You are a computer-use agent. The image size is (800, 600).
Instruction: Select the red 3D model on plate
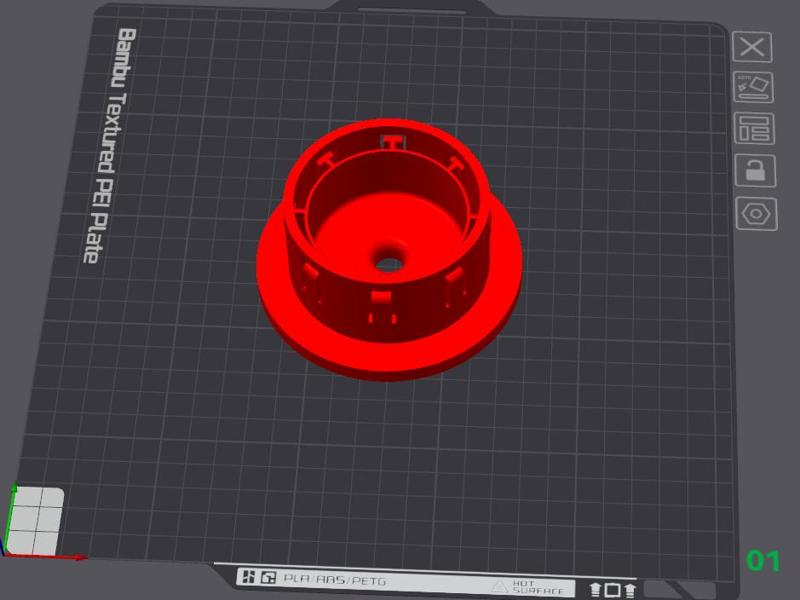[x=389, y=250]
